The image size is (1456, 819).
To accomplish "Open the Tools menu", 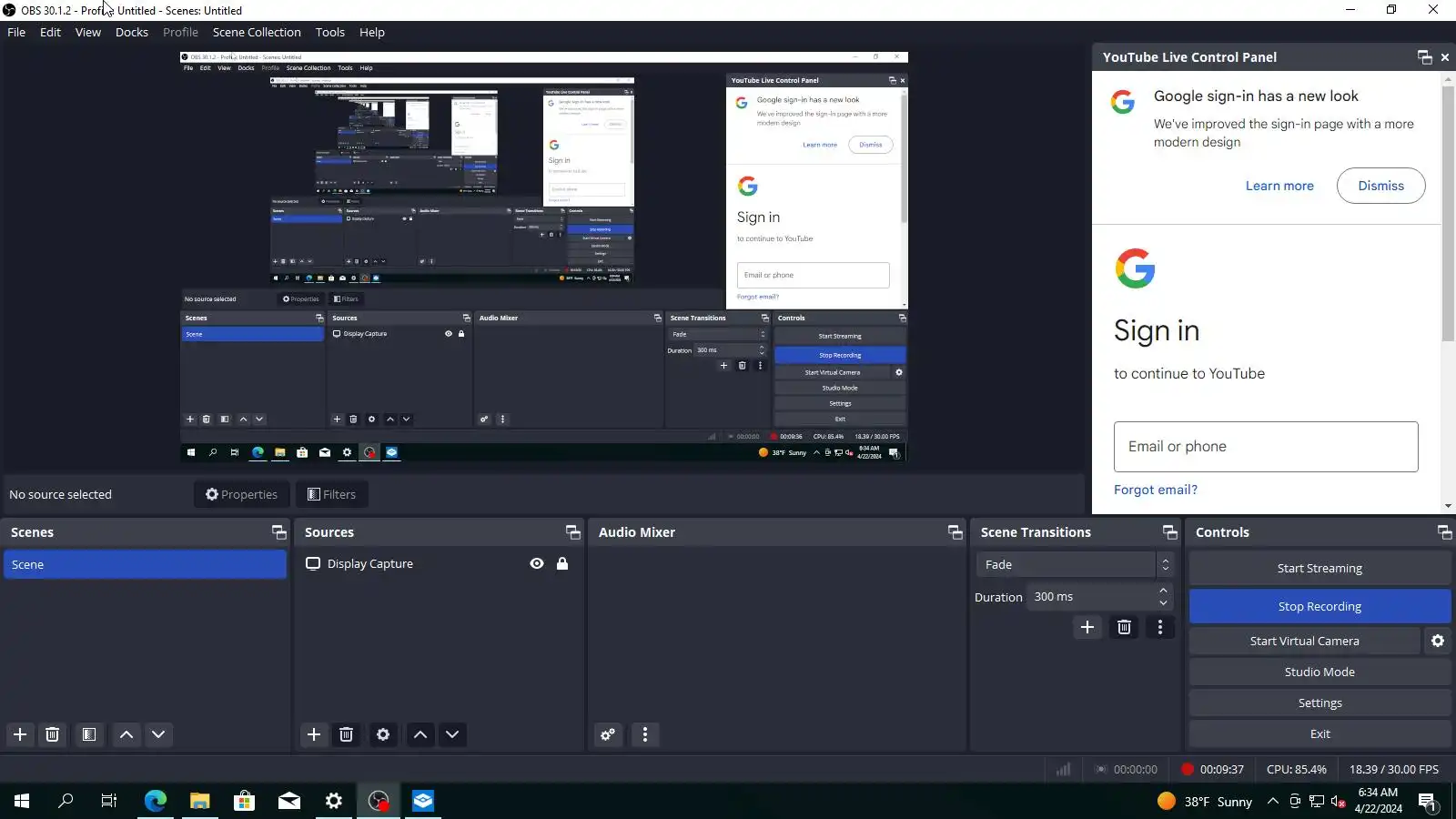I will coord(330,32).
